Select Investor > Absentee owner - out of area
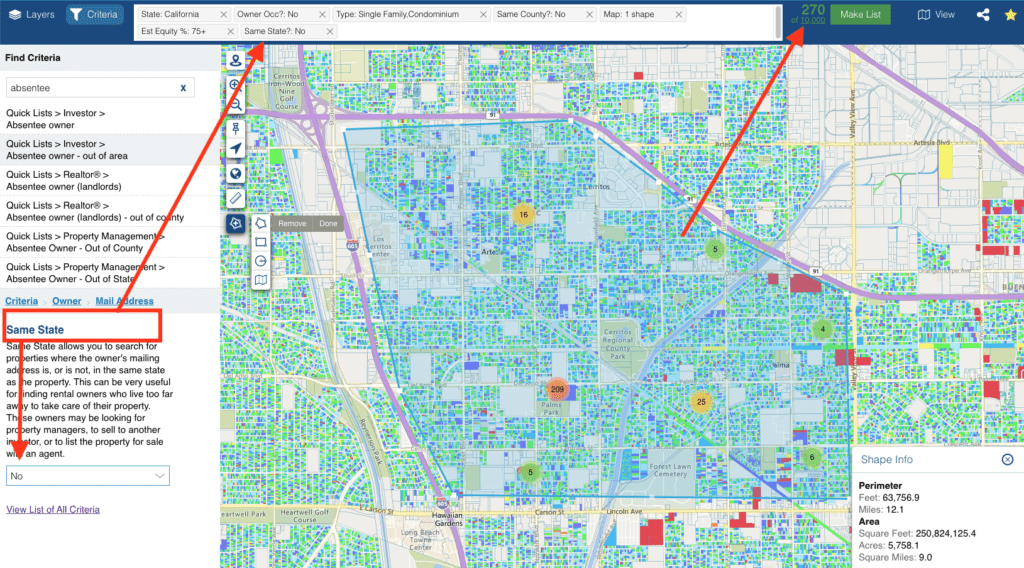Viewport: 1024px width, 568px height. [x=110, y=150]
